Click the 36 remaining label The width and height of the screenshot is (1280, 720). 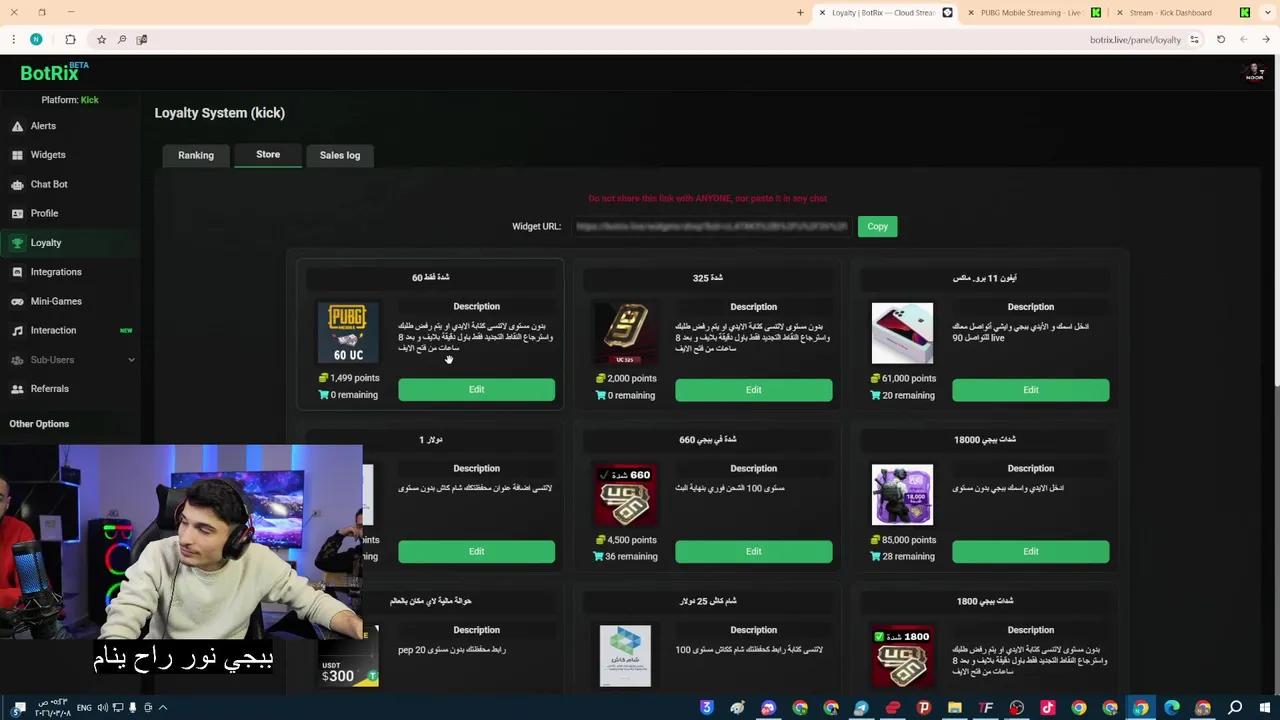pyautogui.click(x=631, y=556)
